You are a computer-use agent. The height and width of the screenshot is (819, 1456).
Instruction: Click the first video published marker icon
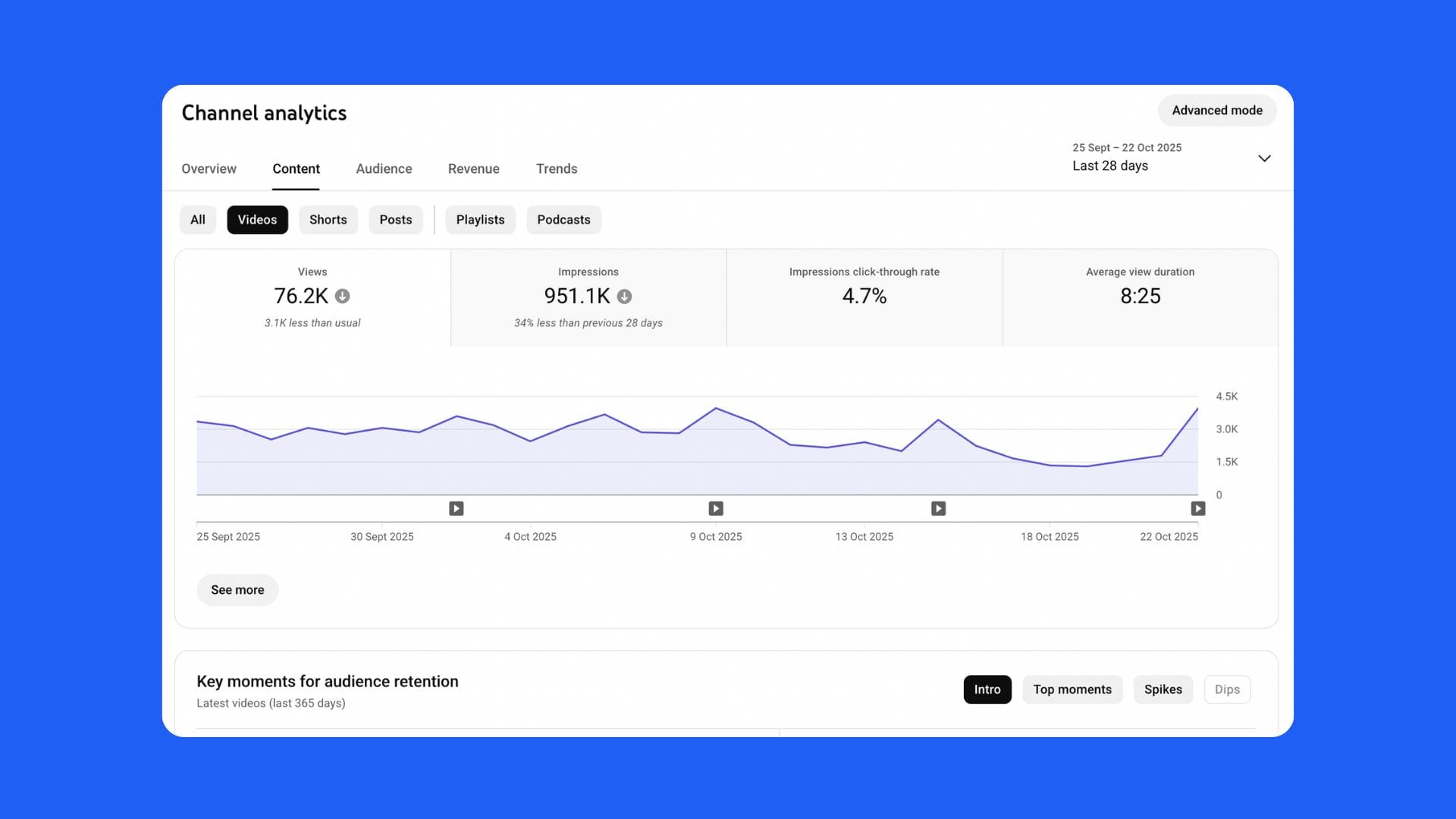point(456,509)
